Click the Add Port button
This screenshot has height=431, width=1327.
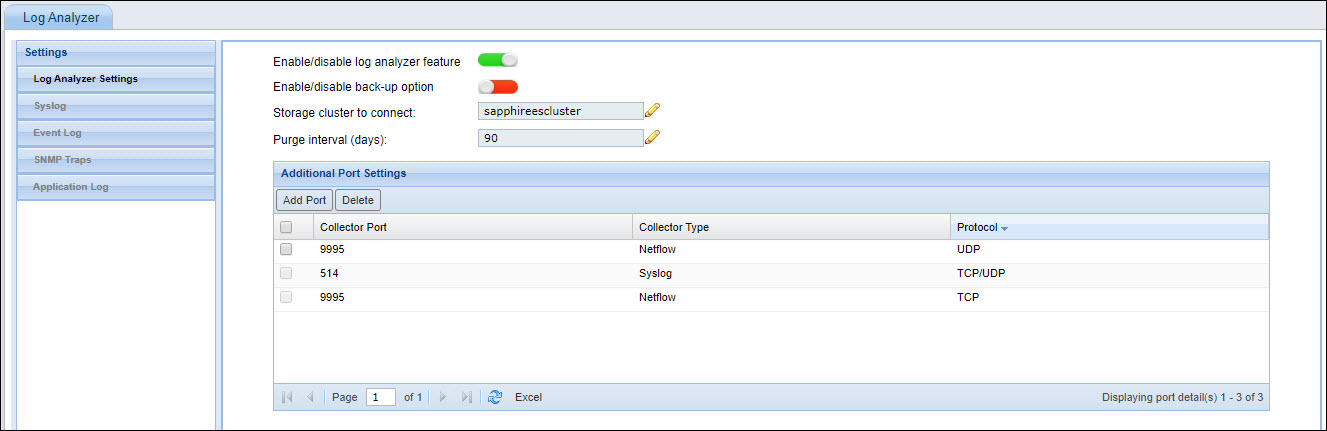[305, 200]
